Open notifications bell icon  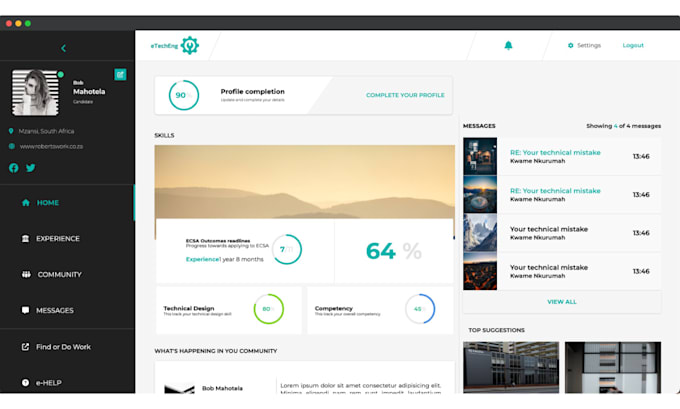tap(508, 45)
